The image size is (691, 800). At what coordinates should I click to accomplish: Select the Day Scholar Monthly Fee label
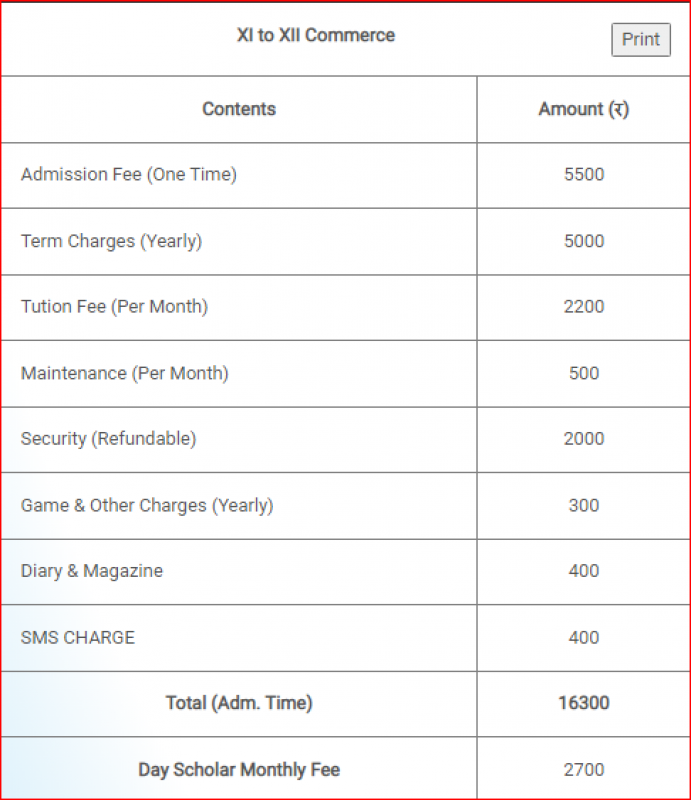pos(239,769)
